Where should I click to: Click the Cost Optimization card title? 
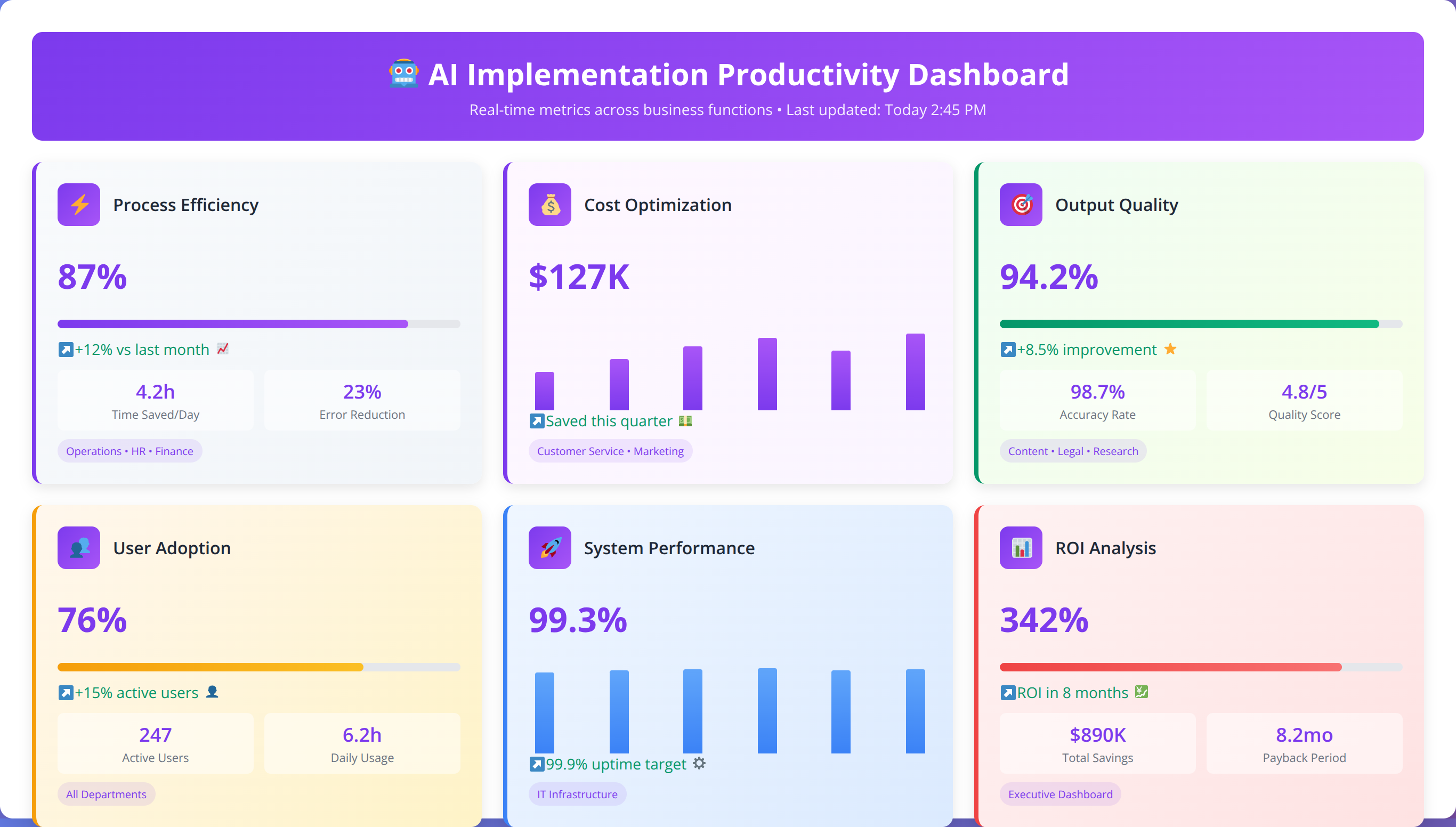click(x=658, y=205)
